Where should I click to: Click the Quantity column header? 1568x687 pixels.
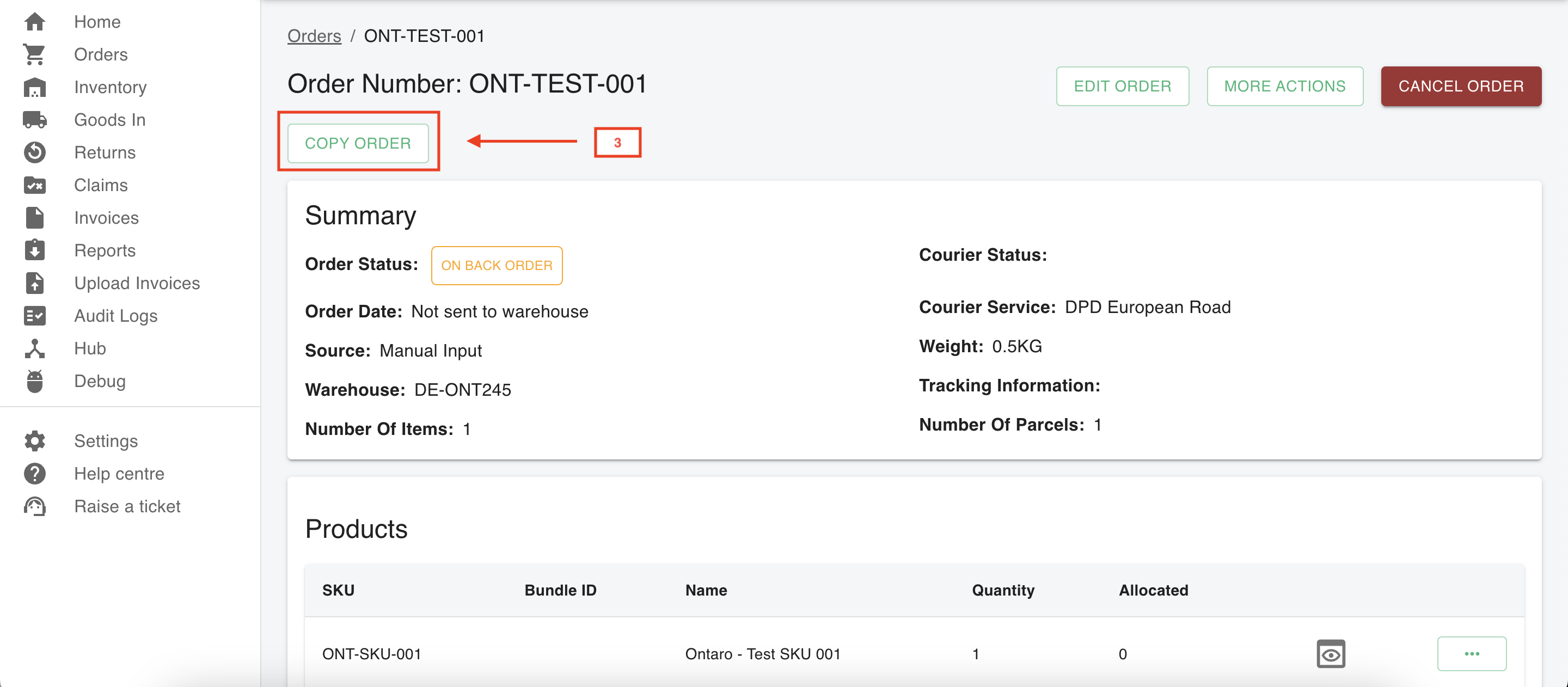click(1002, 590)
